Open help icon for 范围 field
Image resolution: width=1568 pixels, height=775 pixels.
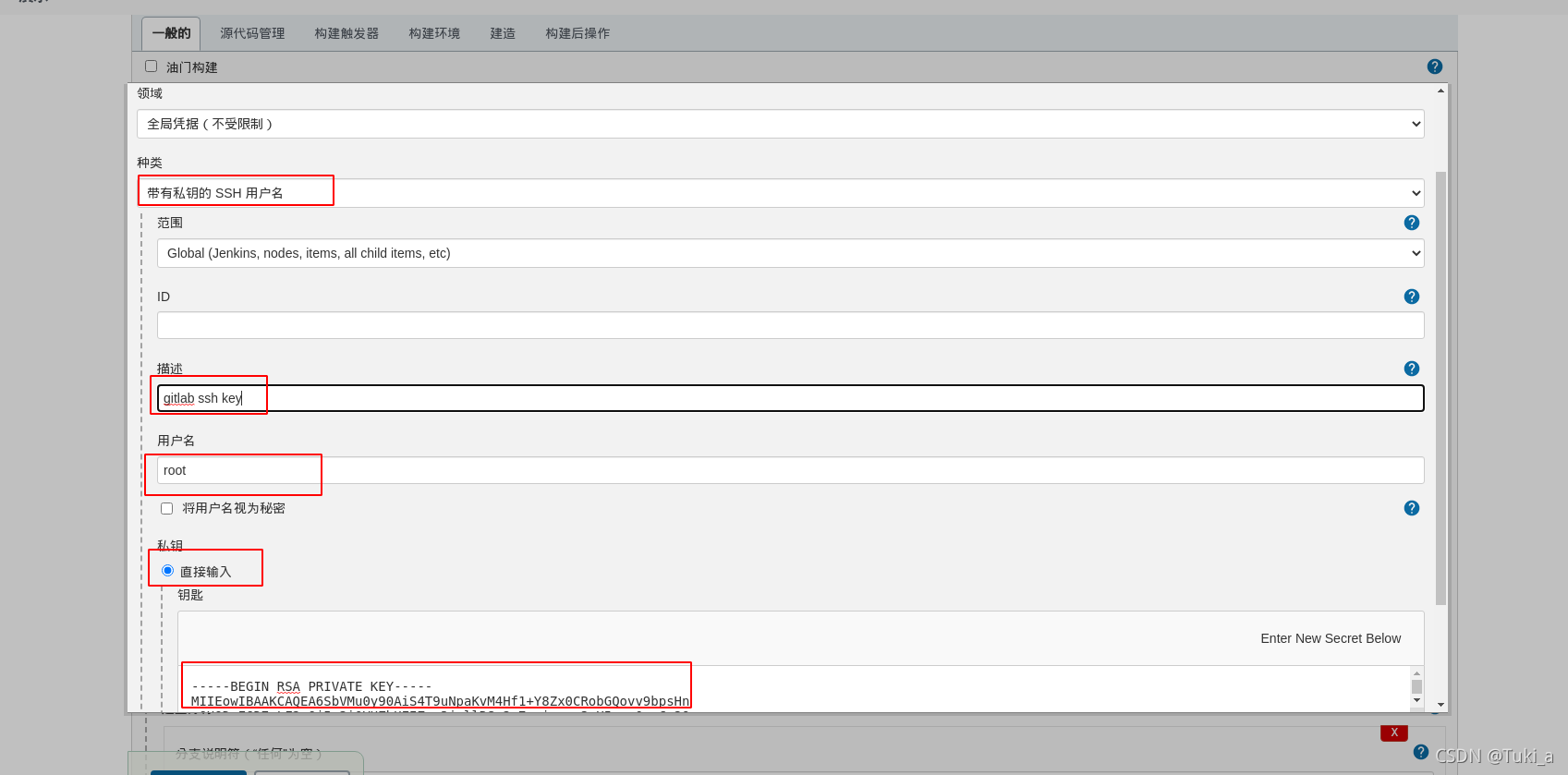[x=1411, y=223]
